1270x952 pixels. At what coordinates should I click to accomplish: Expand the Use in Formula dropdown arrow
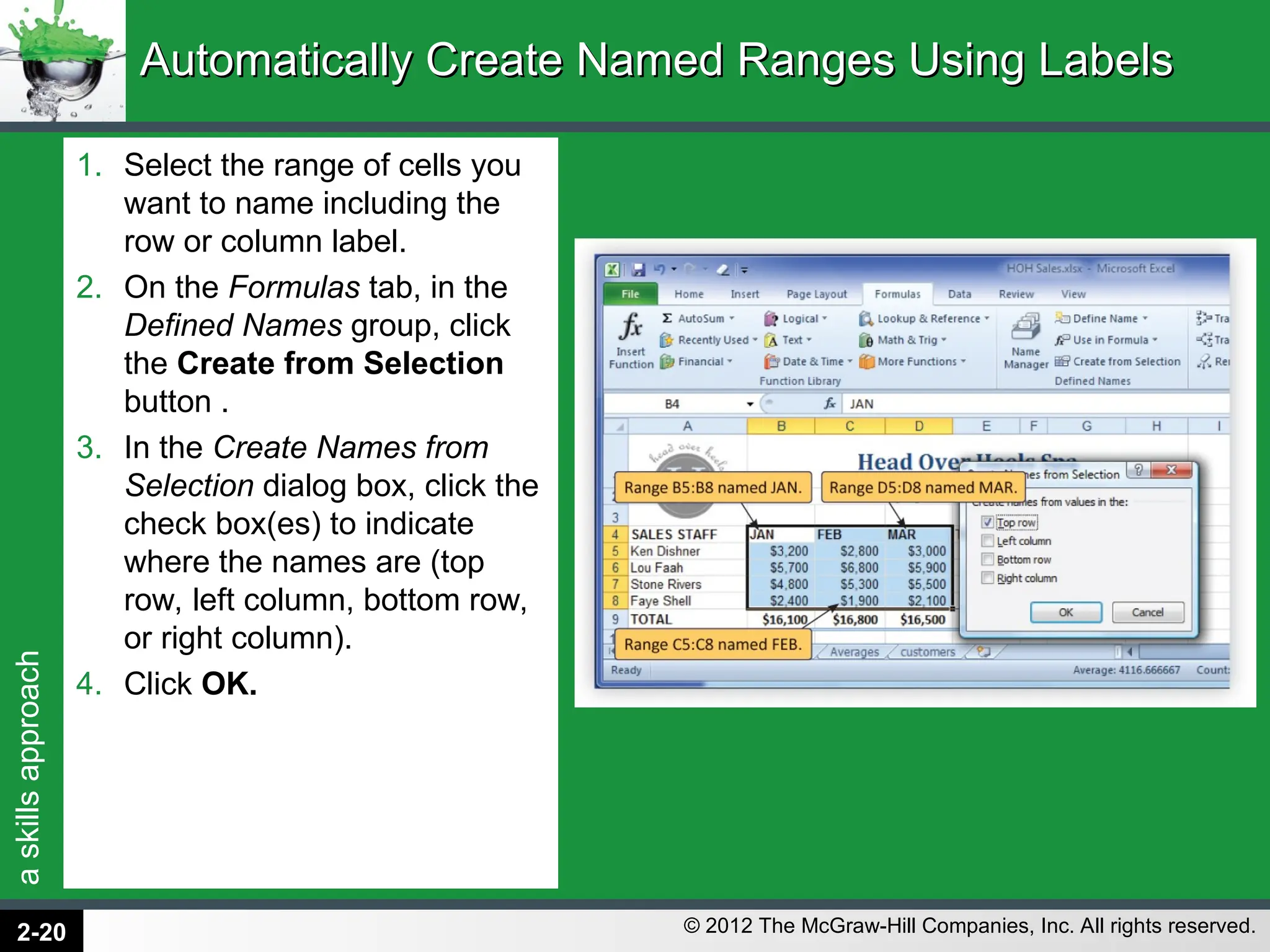coord(1155,340)
